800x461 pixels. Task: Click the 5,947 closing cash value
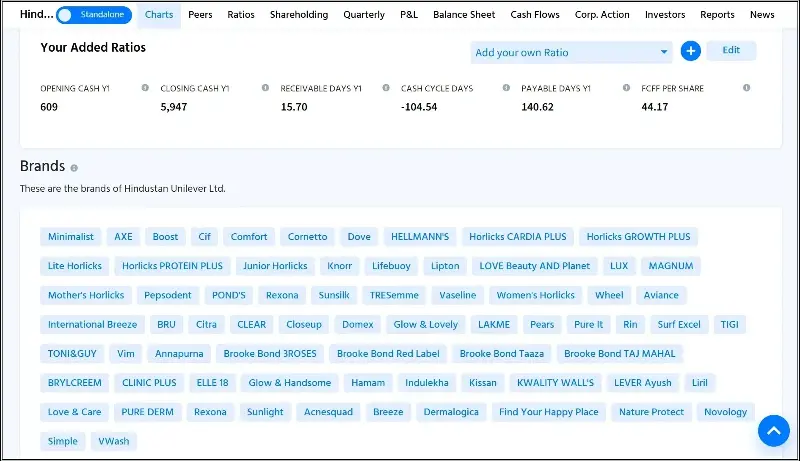(173, 107)
